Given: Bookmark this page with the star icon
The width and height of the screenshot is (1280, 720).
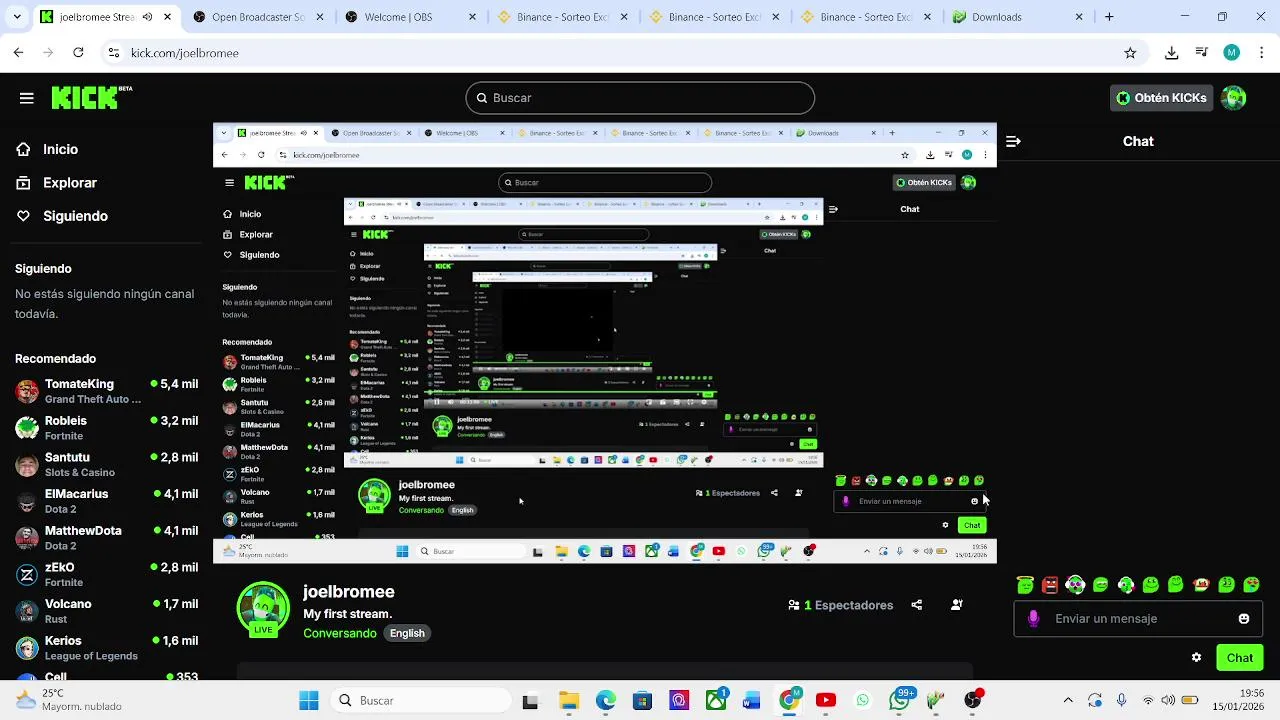Looking at the screenshot, I should (x=1130, y=53).
